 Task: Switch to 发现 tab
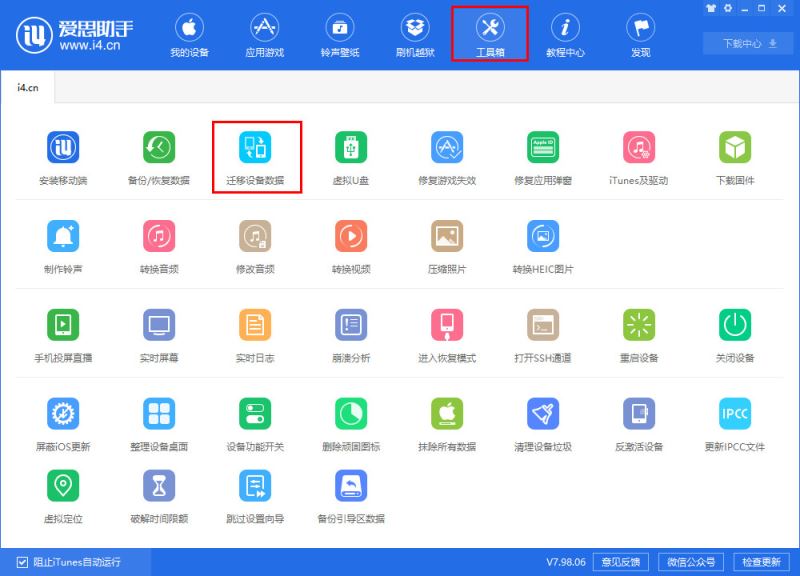pos(640,35)
